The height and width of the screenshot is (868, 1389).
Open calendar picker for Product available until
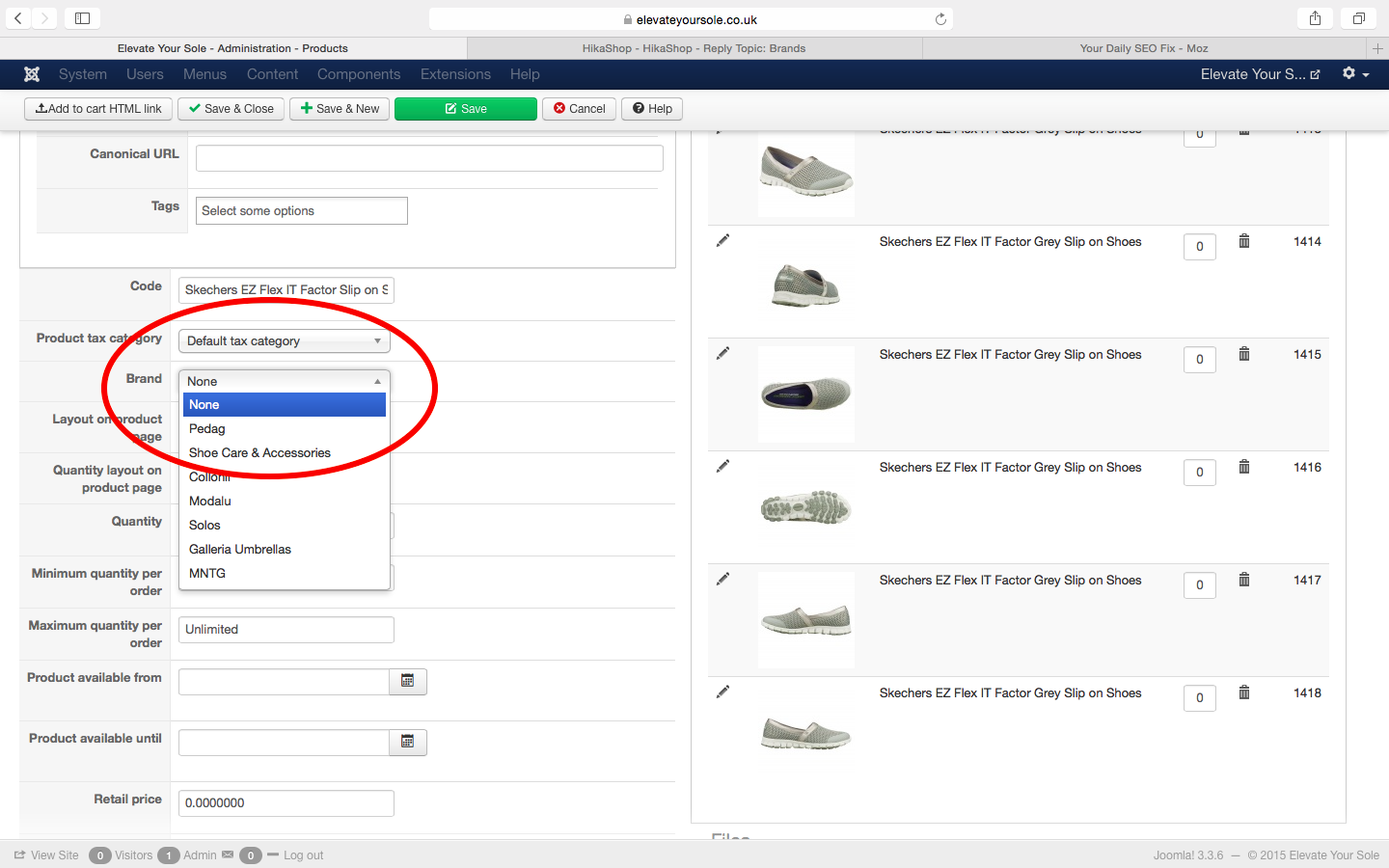[x=407, y=743]
